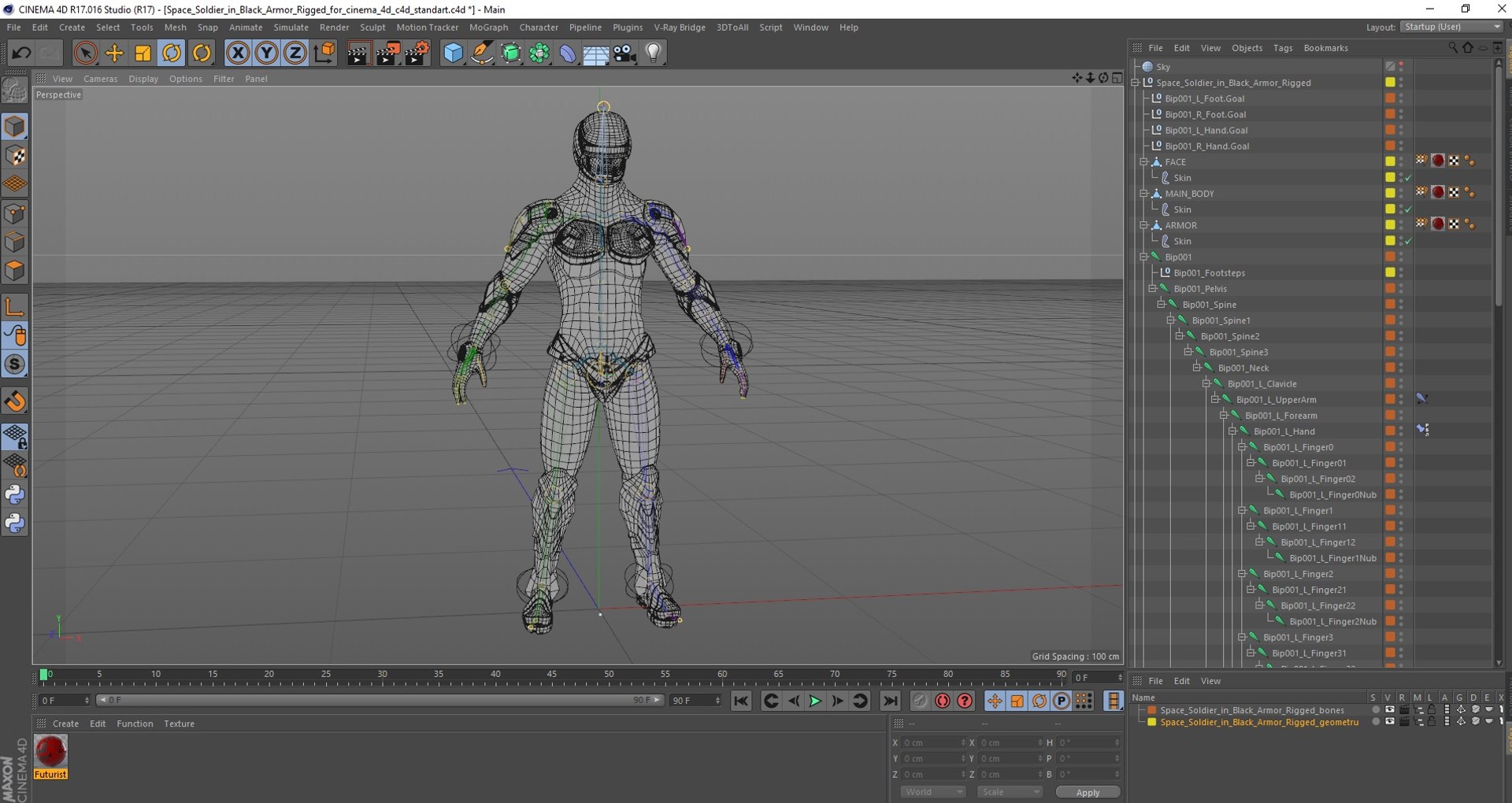The width and height of the screenshot is (1512, 803).
Task: Open Function menu in material manager
Action: coord(135,723)
